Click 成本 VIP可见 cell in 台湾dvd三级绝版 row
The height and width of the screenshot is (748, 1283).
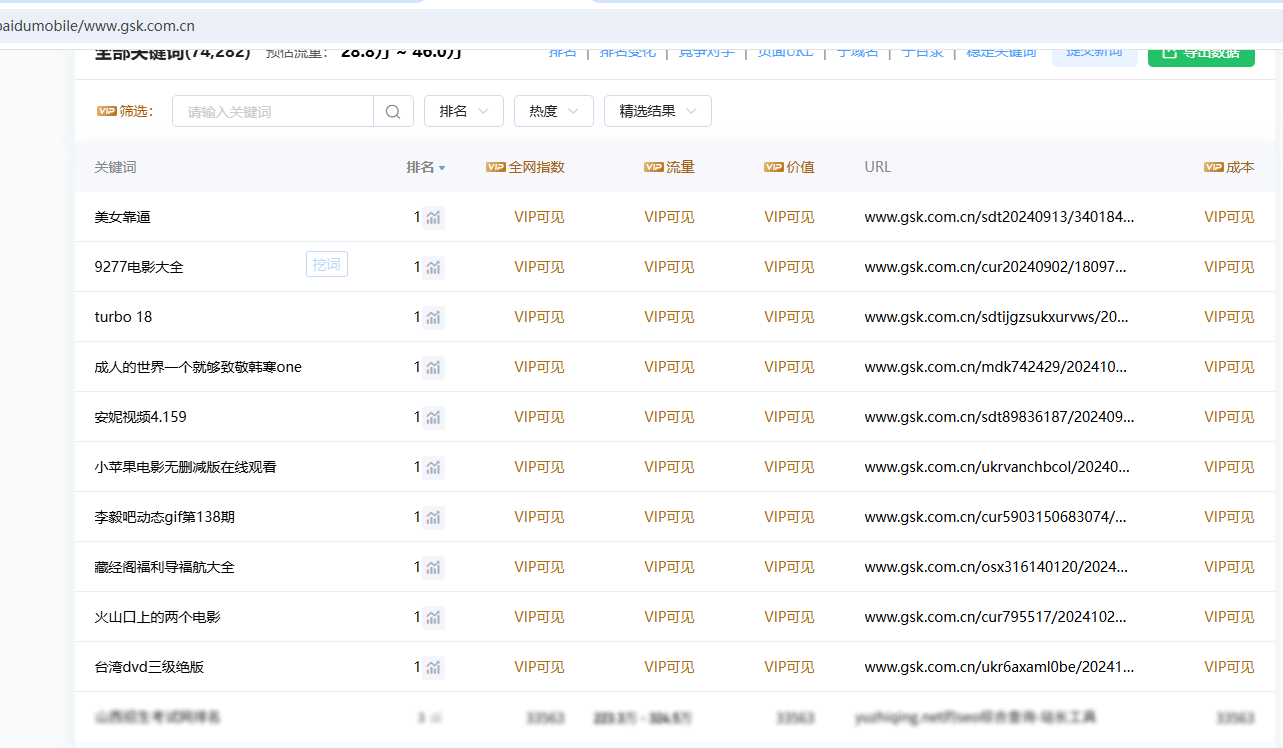coord(1229,667)
